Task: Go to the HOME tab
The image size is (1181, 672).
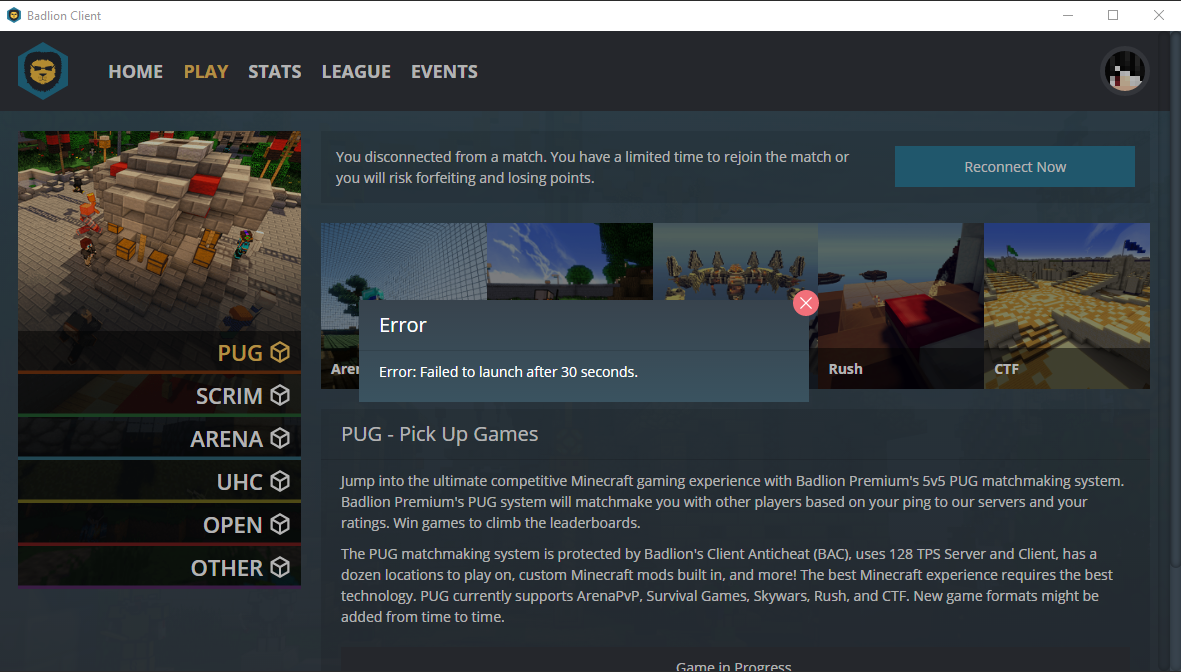Action: tap(136, 72)
